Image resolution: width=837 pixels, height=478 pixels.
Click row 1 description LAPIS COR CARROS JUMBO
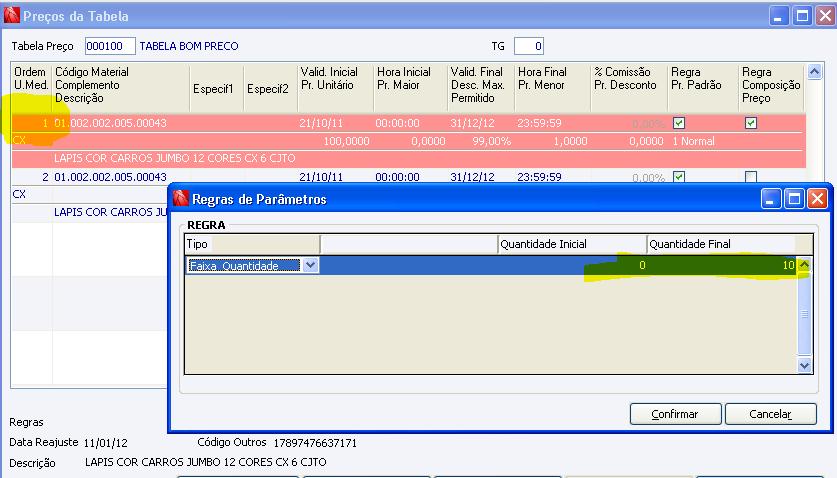(x=175, y=159)
